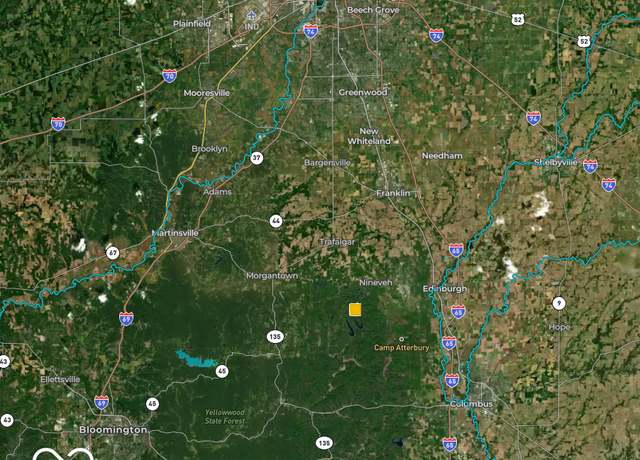This screenshot has width=640, height=460.
Task: Click the Edinburgh town label
Action: point(445,289)
